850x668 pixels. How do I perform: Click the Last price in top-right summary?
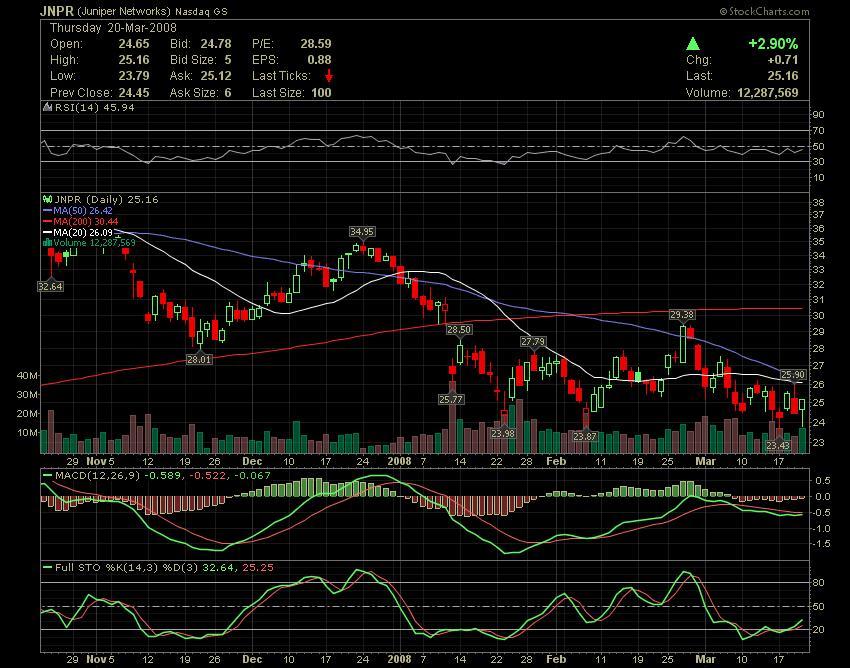783,76
